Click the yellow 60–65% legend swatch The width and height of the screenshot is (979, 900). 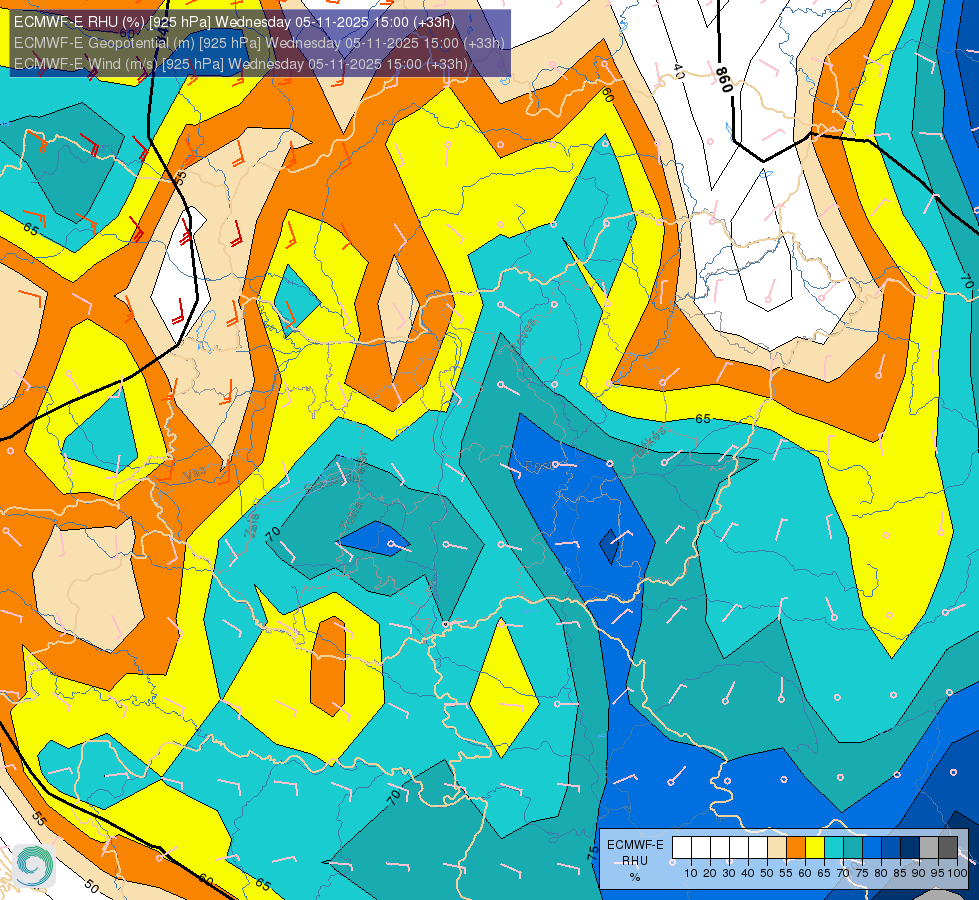[815, 848]
